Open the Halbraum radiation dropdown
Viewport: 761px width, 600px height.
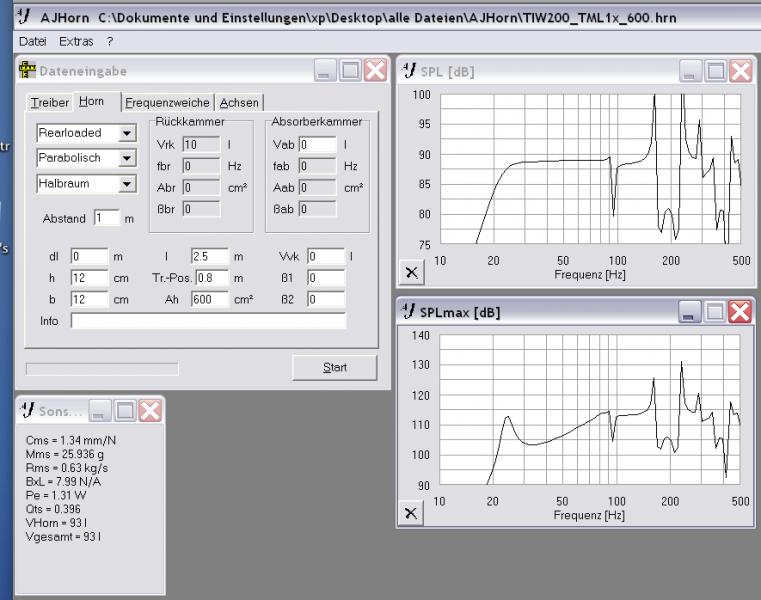coord(126,184)
